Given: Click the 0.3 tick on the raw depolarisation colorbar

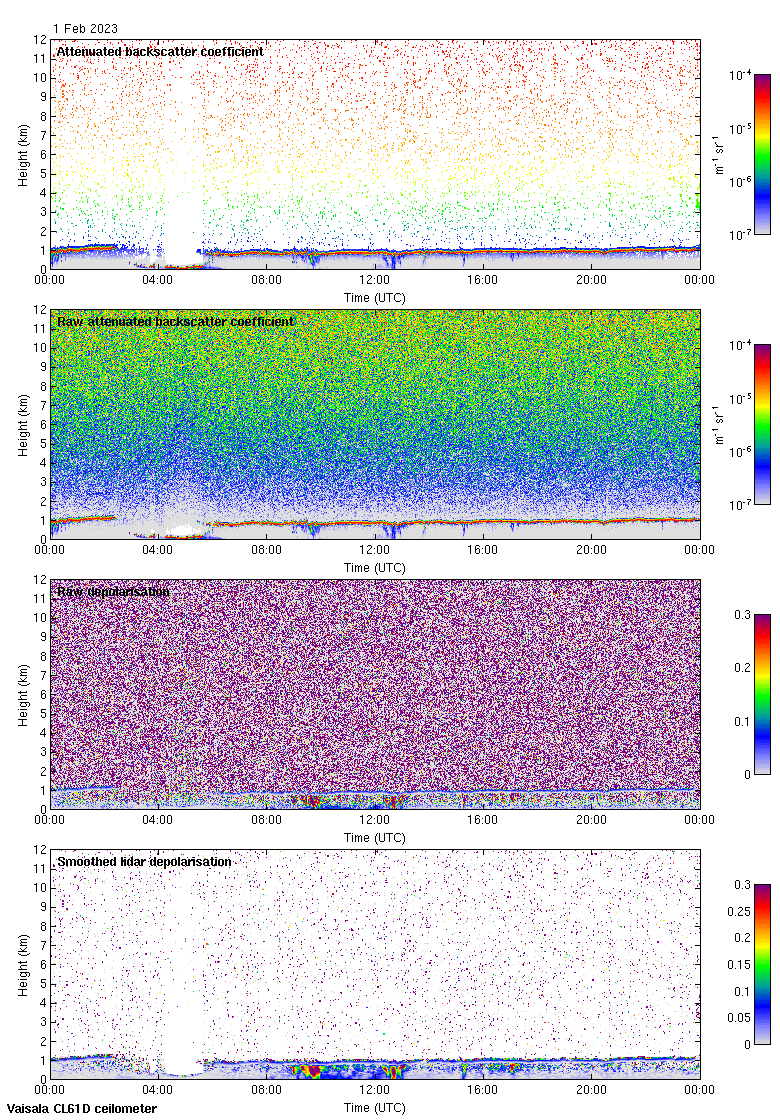Looking at the screenshot, I should [x=743, y=615].
